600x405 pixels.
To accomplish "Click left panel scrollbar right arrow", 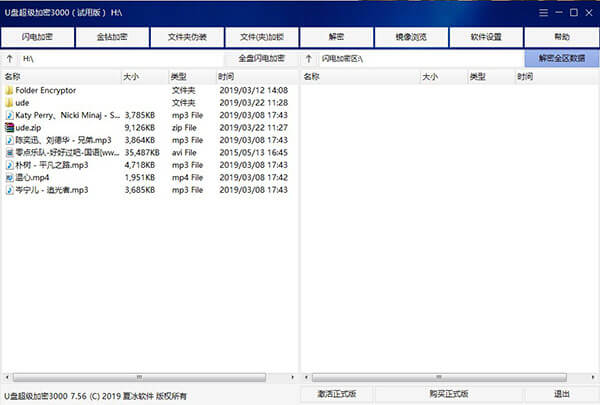I will (293, 377).
